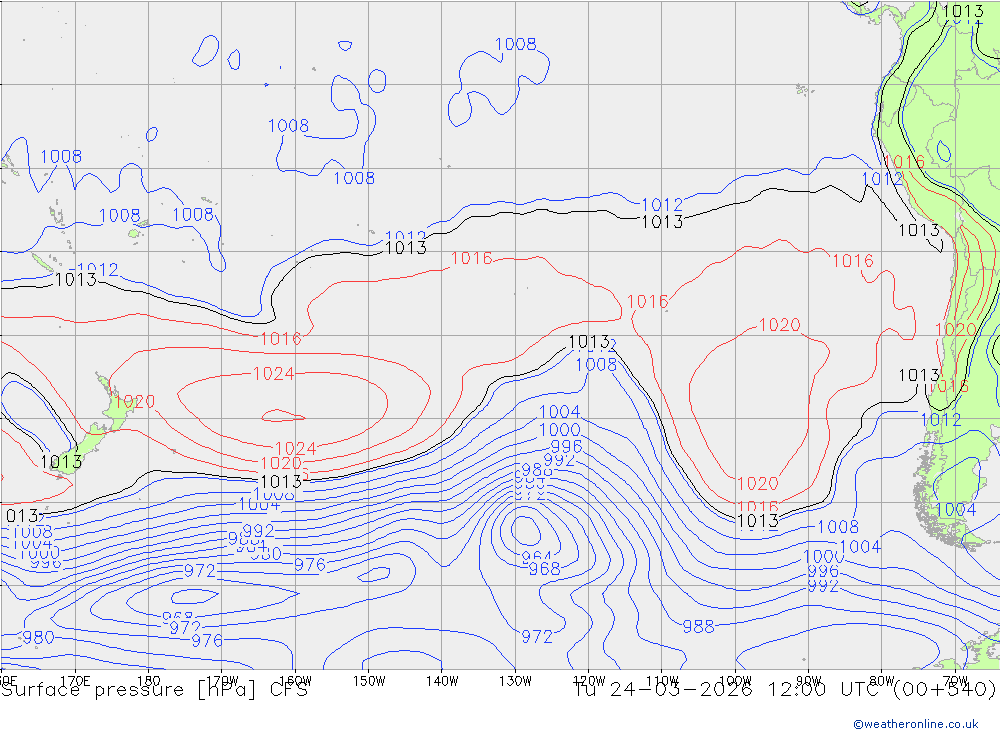Screen dimensions: 1000x733
Task: Click the 'Surface pressure [hPa] CFS' title
Action: click(x=154, y=690)
